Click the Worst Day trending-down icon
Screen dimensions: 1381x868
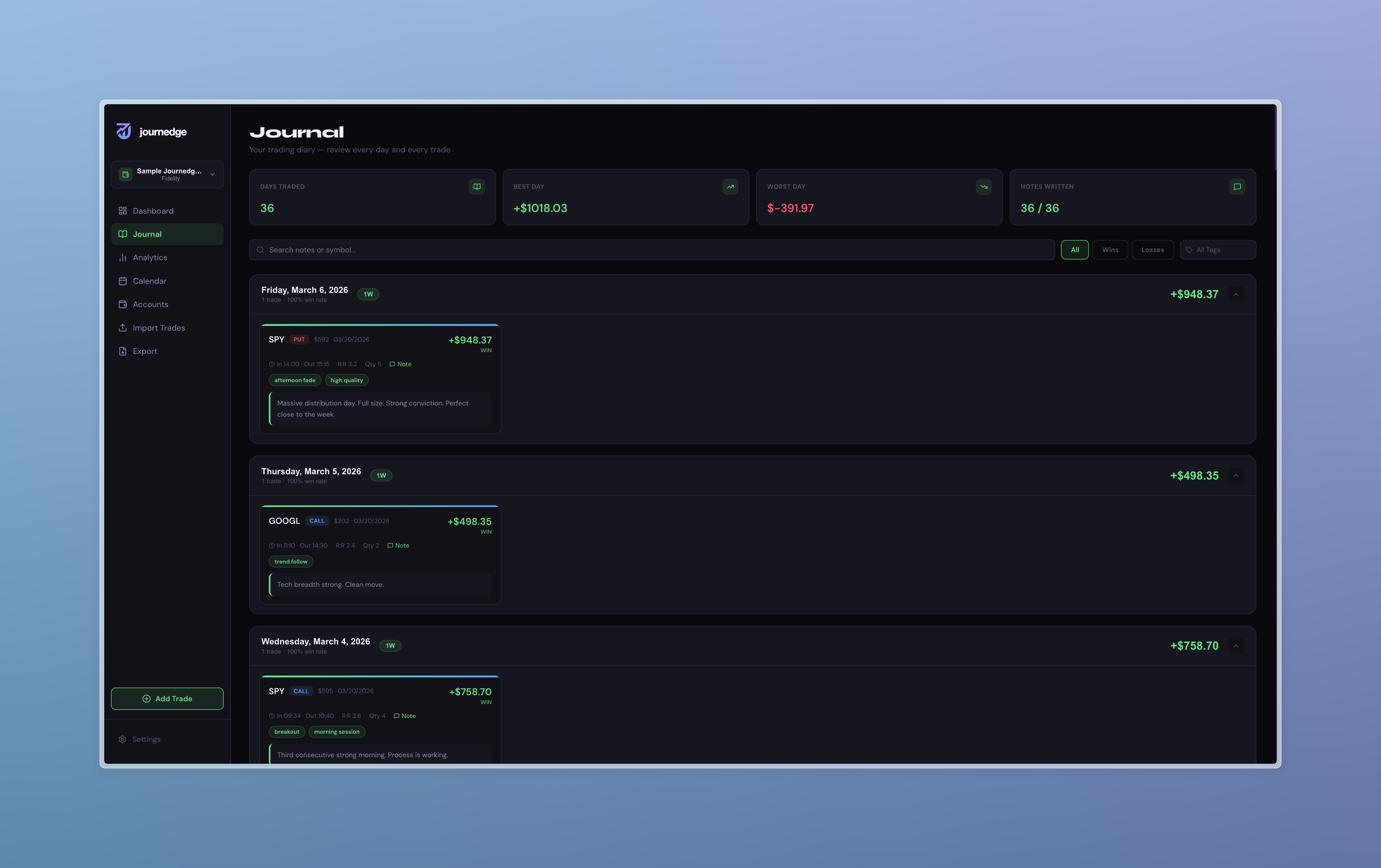[x=984, y=187]
